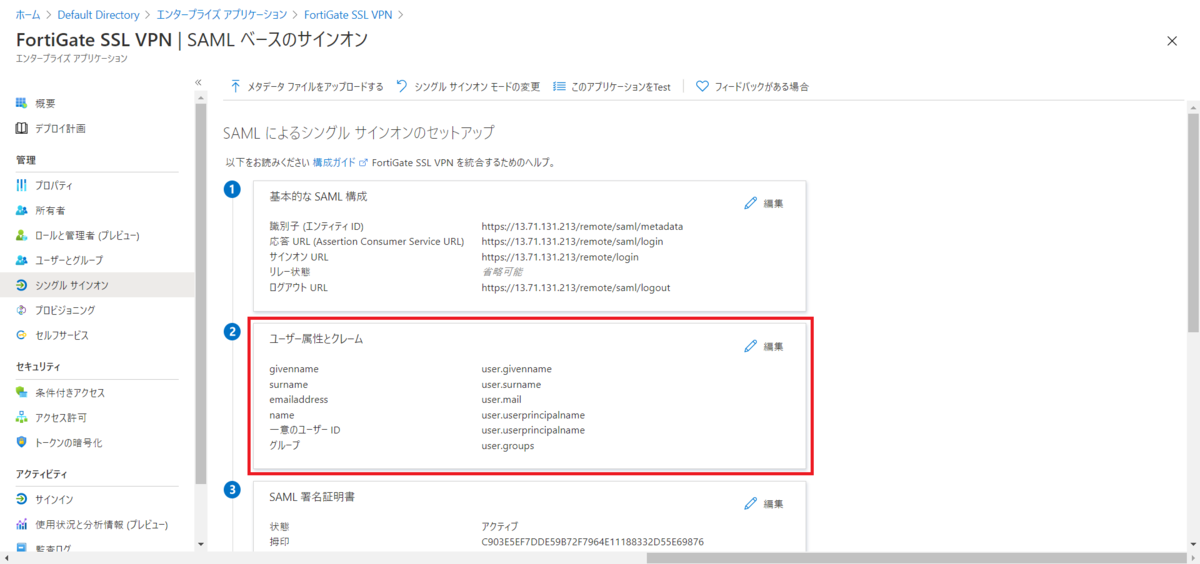The height and width of the screenshot is (564, 1200).
Task: Click the ユーザーとグループ icon
Action: pyautogui.click(x=22, y=260)
